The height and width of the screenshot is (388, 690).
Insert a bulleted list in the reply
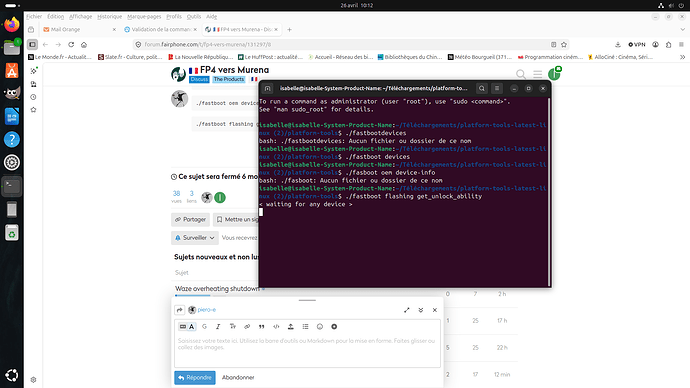pyautogui.click(x=305, y=326)
